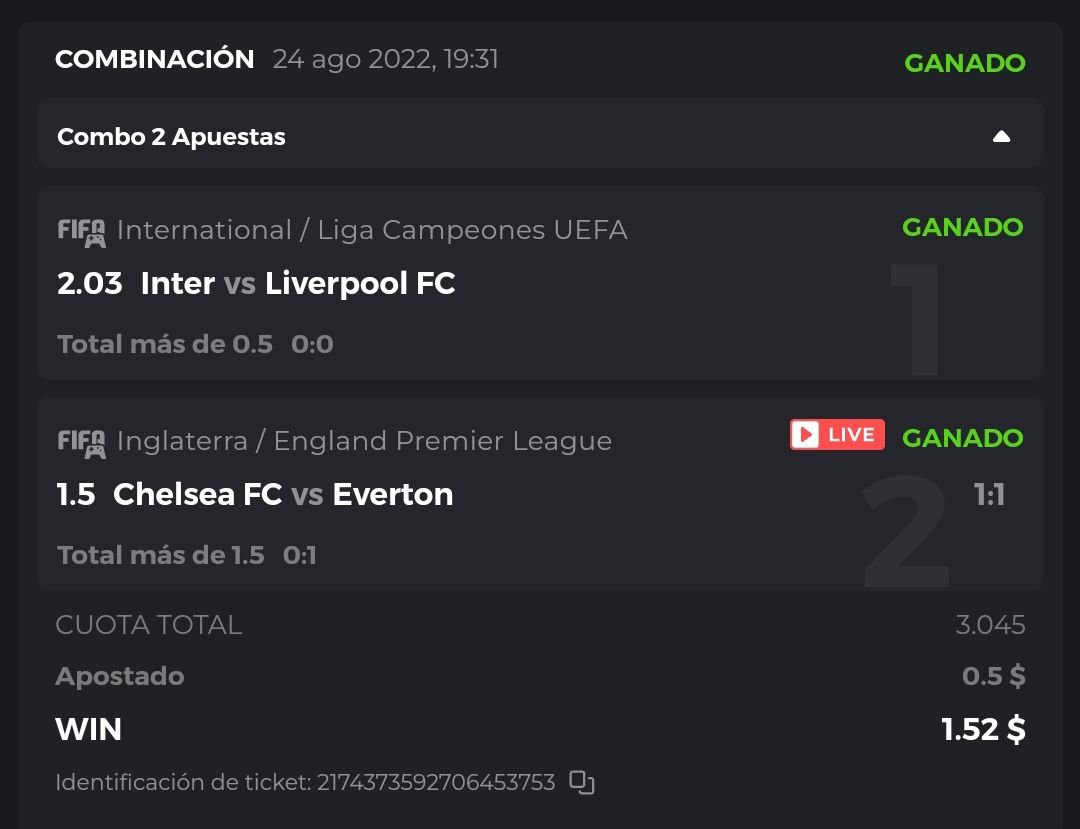Copy the ticket identification number

coord(582,782)
